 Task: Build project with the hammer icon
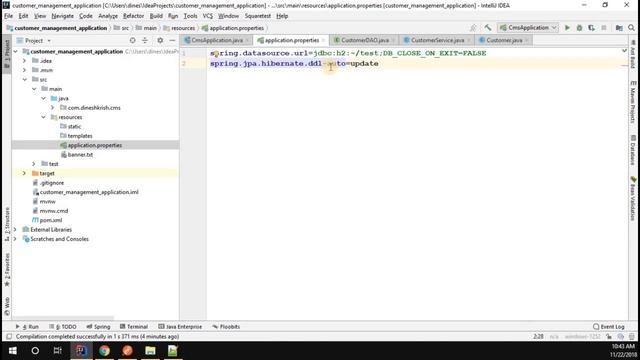[x=488, y=28]
